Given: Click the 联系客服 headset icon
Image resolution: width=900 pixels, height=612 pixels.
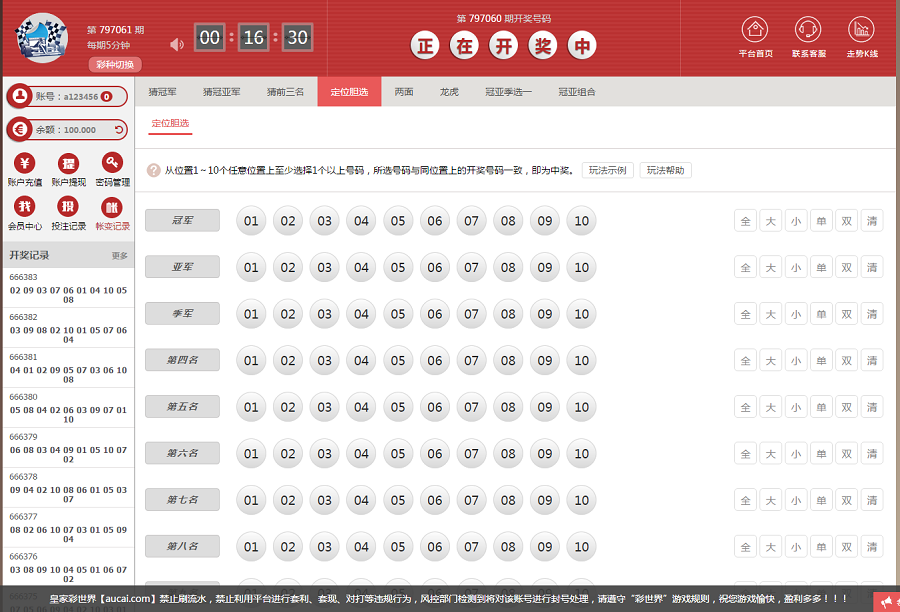Looking at the screenshot, I should [x=808, y=30].
